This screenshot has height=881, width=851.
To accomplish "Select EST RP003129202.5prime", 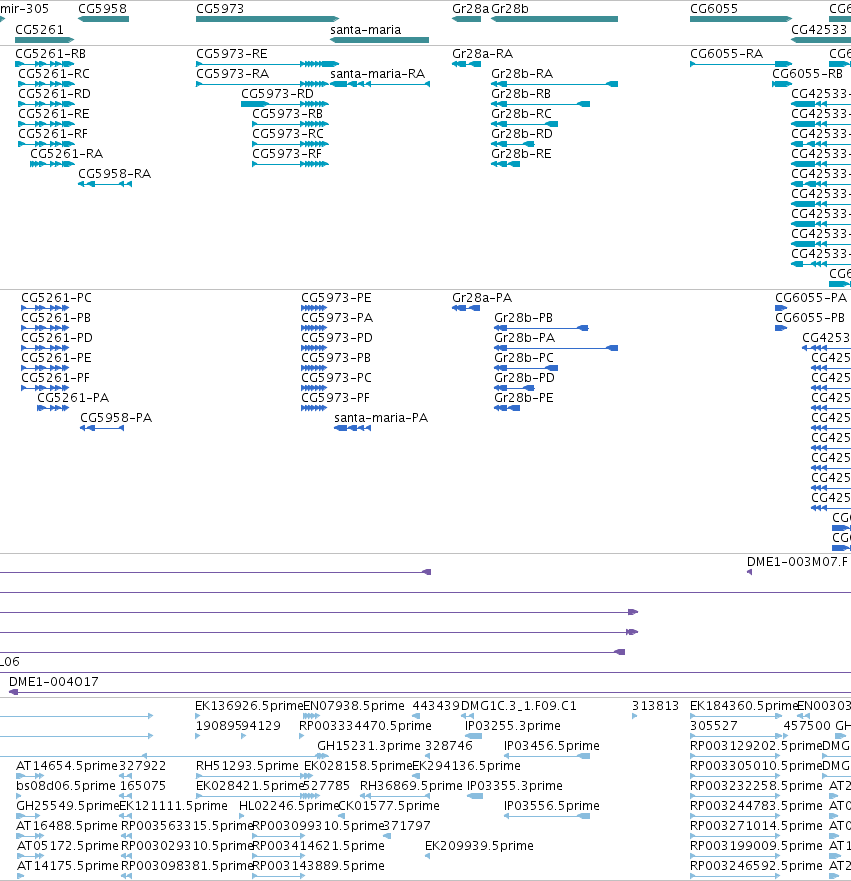I will pos(736,756).
